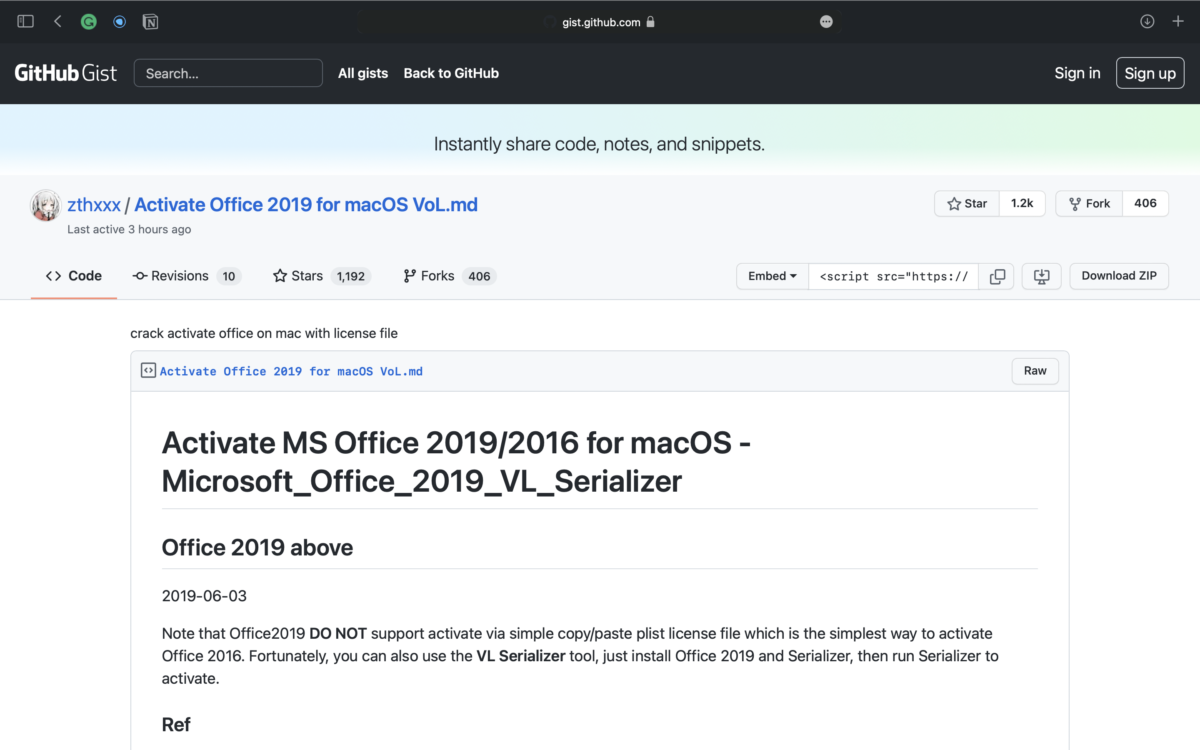
Task: Click the zthxxx user avatar
Action: click(45, 204)
